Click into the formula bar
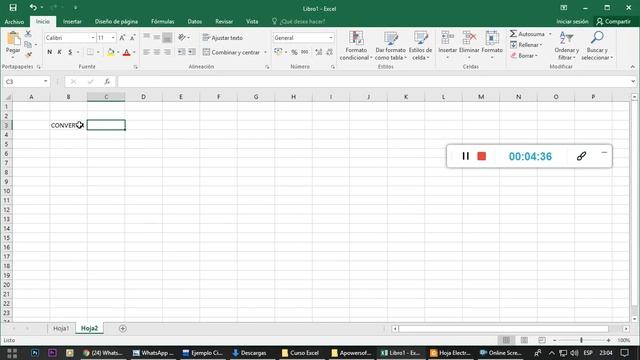The height and width of the screenshot is (360, 640). (x=373, y=82)
